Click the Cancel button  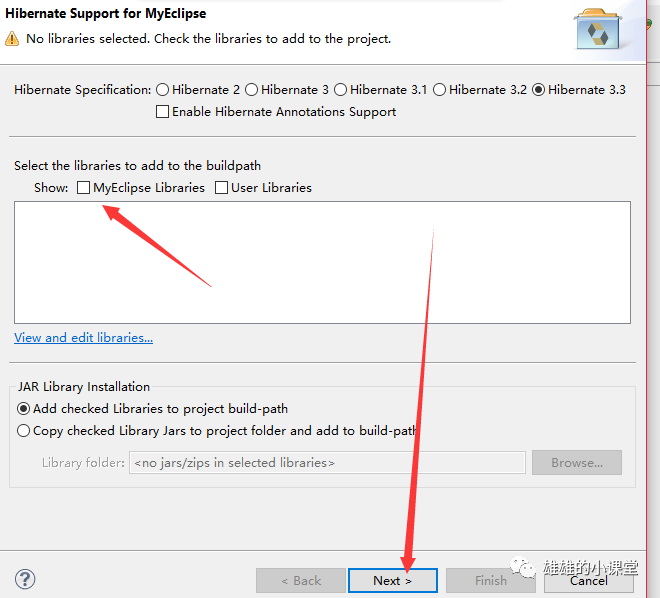click(588, 580)
